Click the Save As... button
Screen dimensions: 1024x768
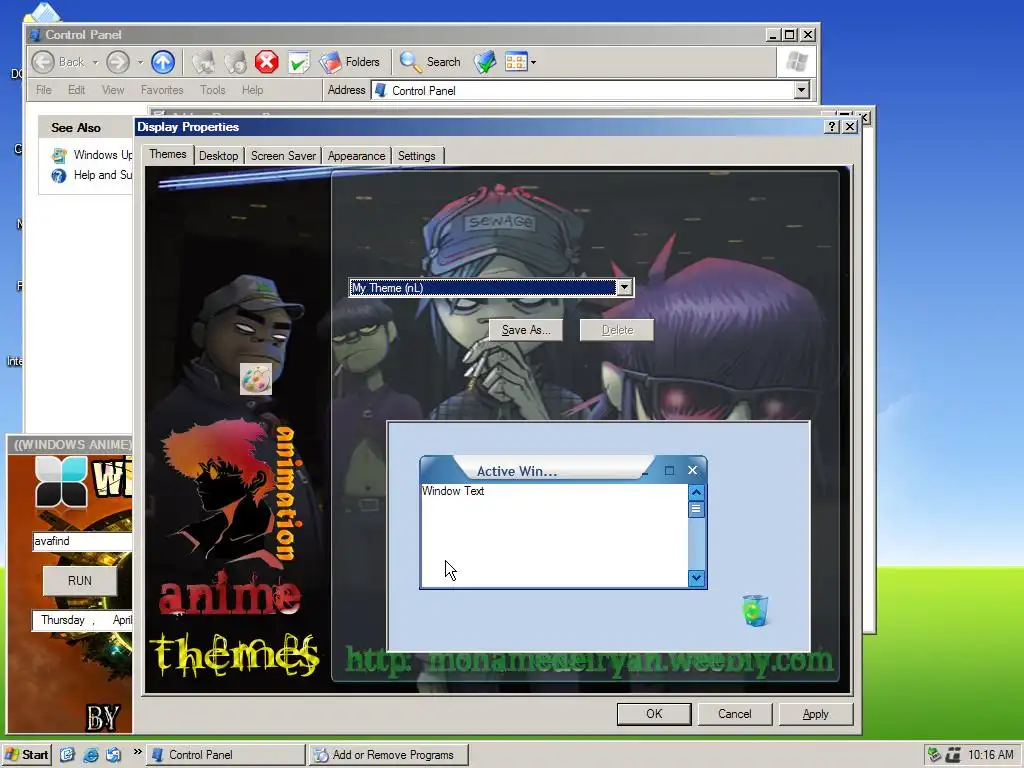coord(526,330)
